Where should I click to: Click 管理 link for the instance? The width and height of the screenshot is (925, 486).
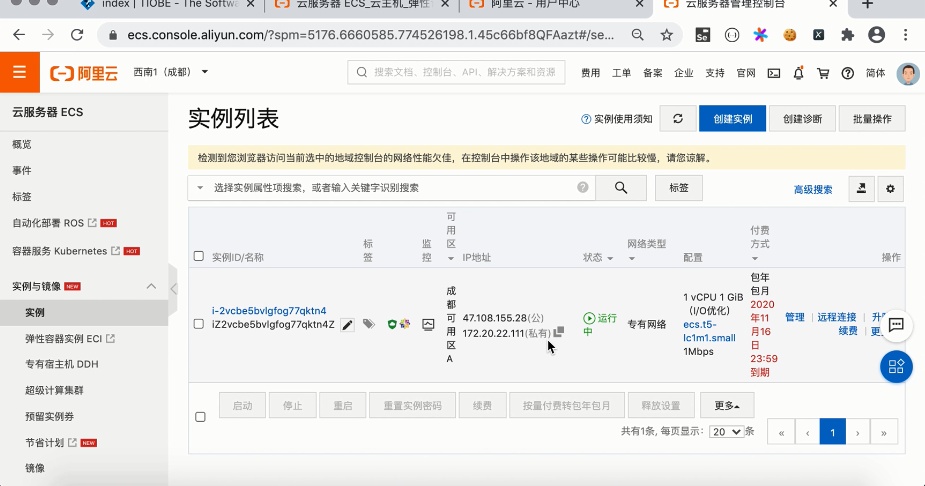795,317
